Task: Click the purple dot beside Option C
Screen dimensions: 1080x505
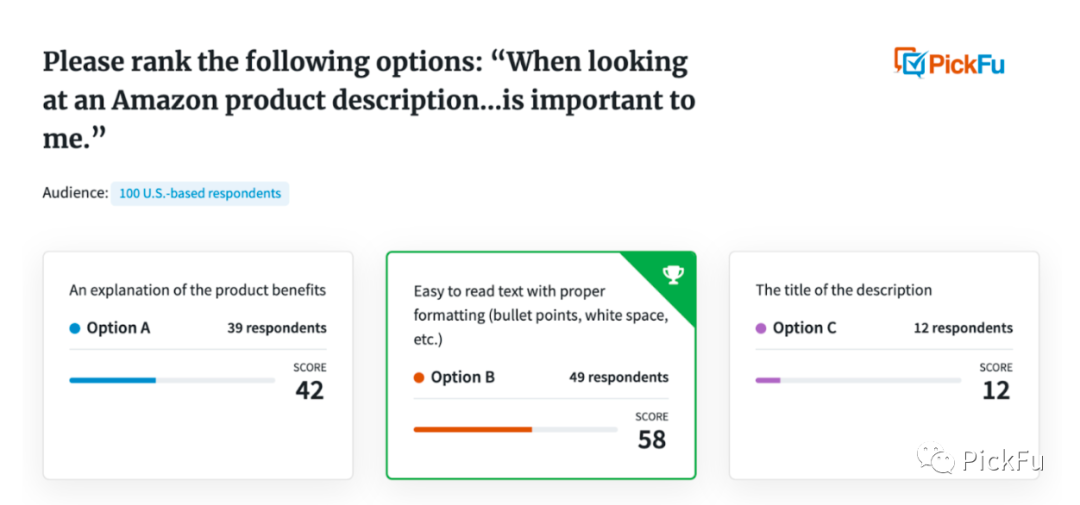Action: [x=761, y=328]
